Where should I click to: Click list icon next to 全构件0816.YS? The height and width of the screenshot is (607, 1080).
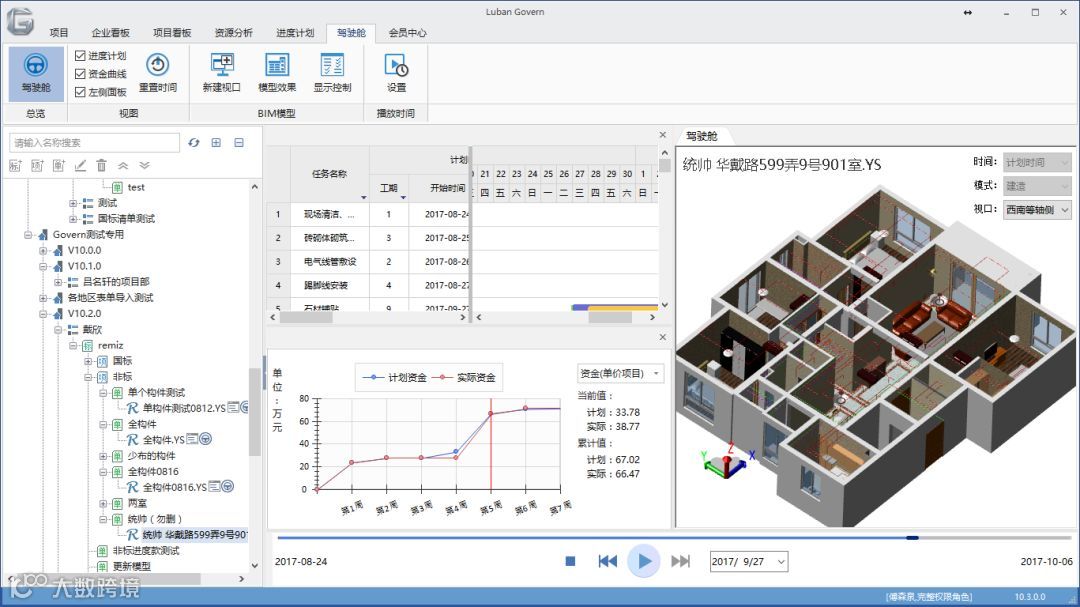point(215,486)
